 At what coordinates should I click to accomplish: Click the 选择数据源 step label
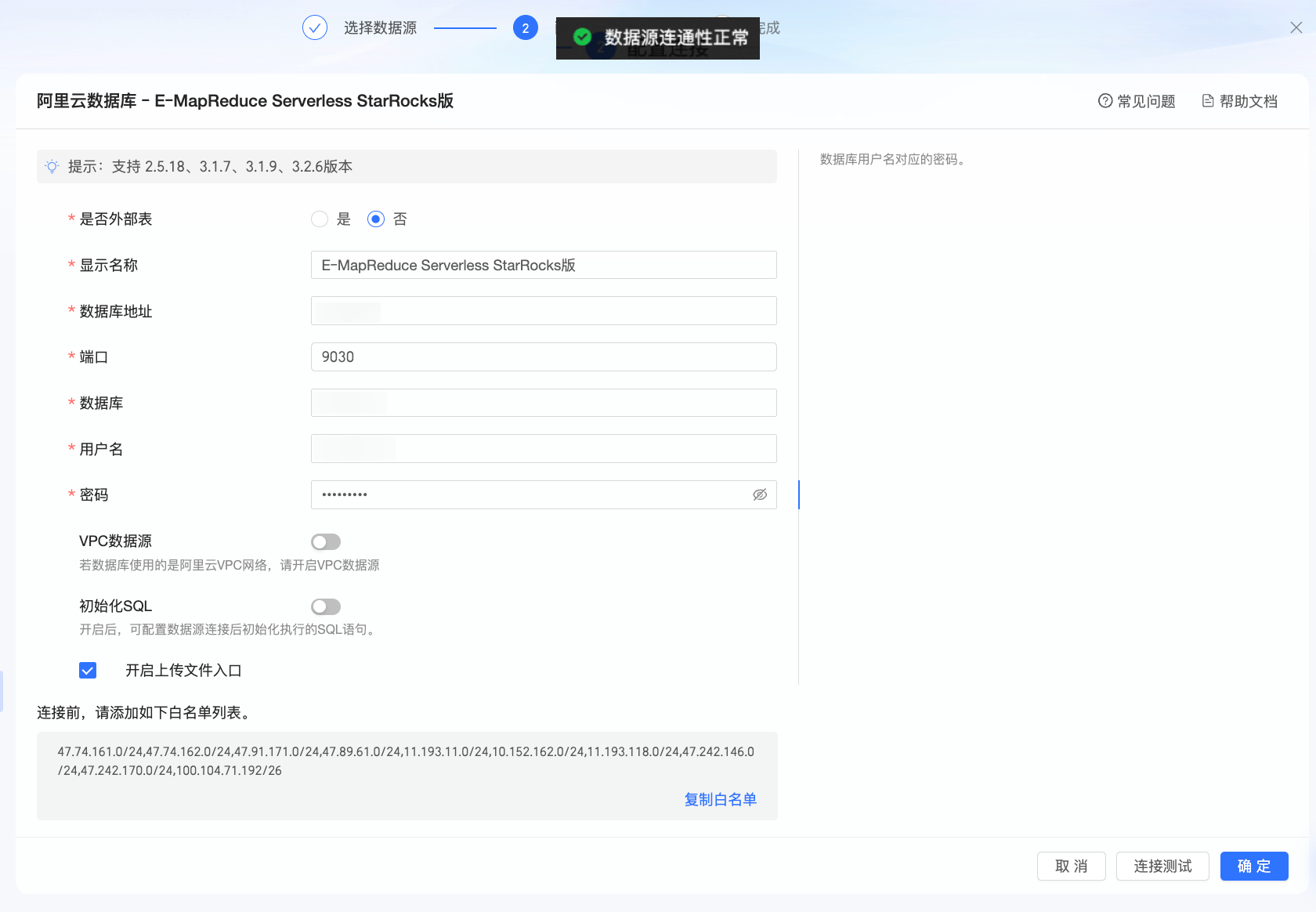point(380,27)
